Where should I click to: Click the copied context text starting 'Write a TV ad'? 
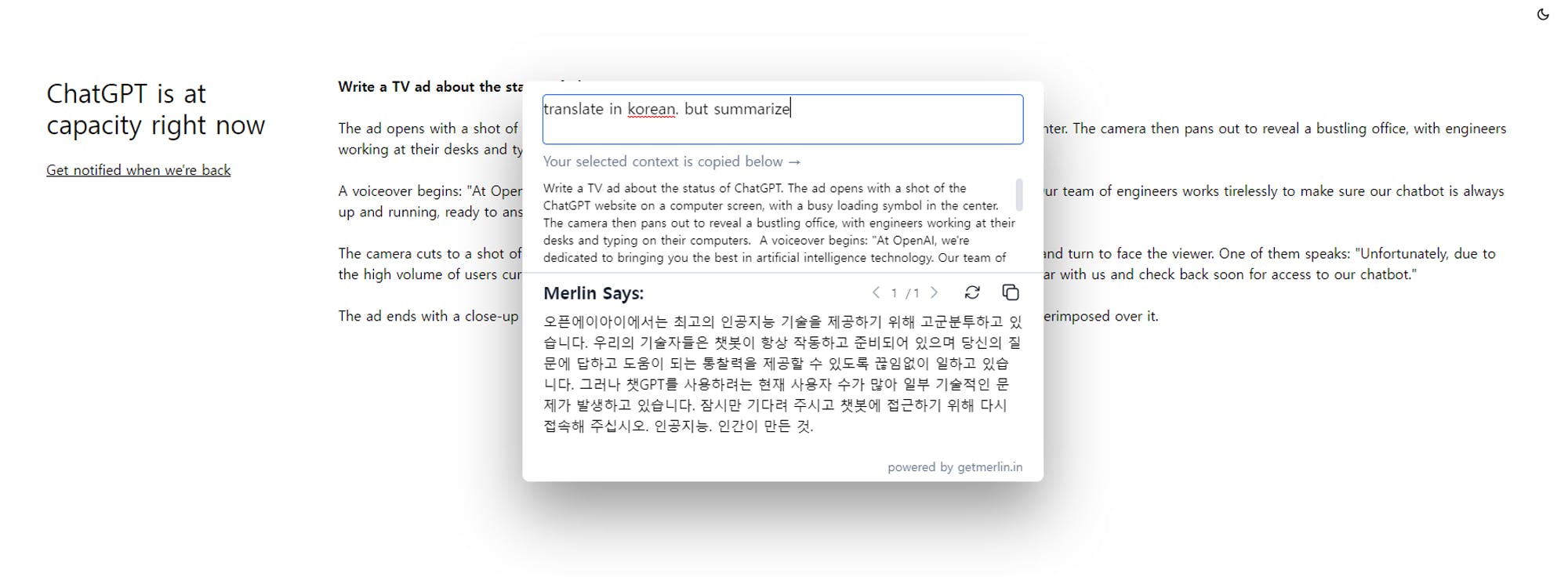pos(779,223)
